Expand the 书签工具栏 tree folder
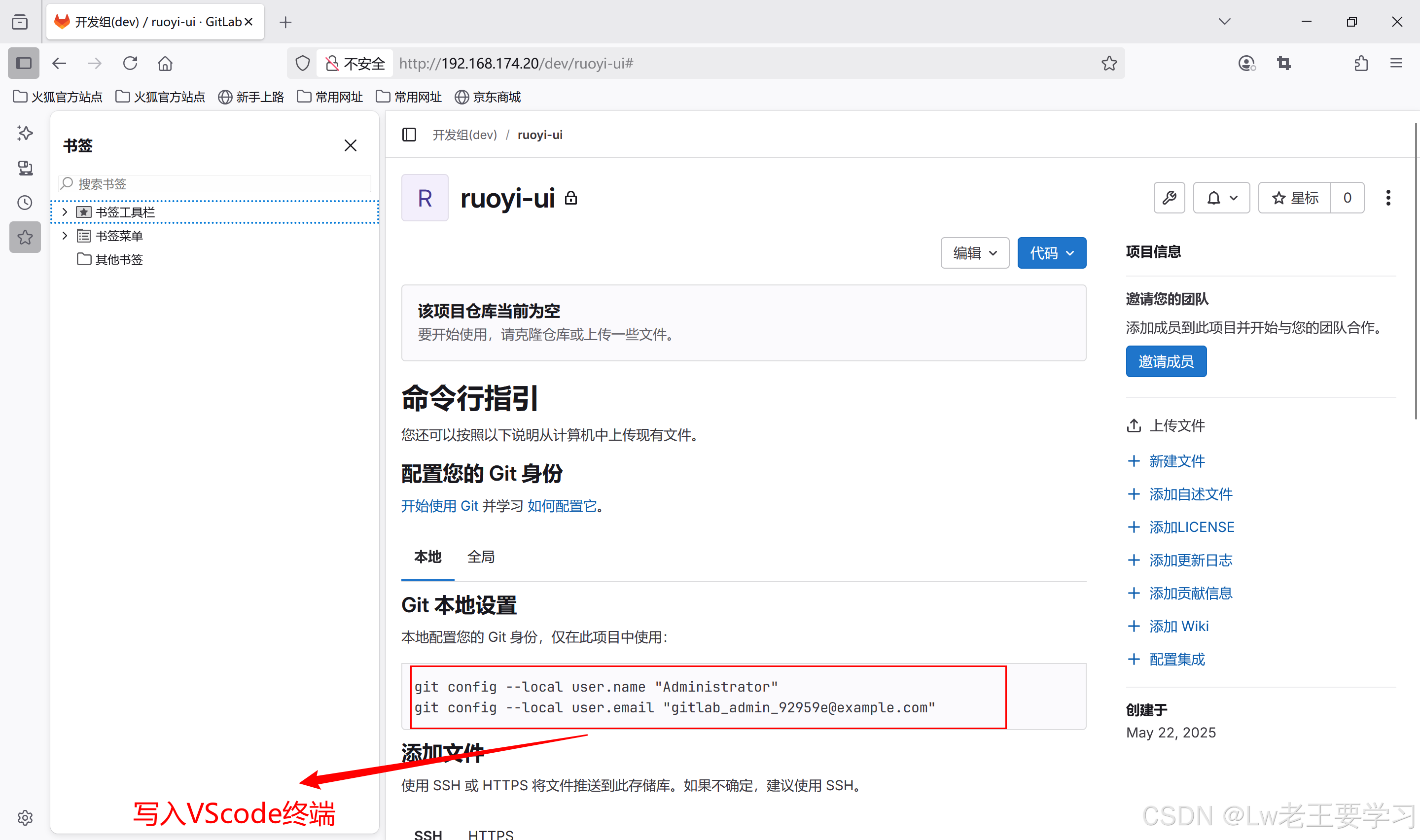Image resolution: width=1420 pixels, height=840 pixels. 65,211
